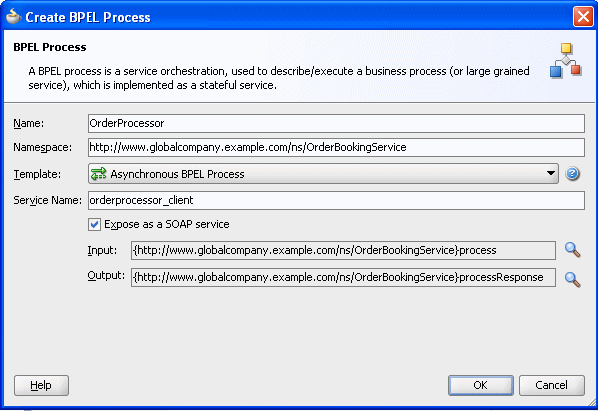Expand the Template dropdown arrow
598x411 pixels.
click(x=550, y=173)
